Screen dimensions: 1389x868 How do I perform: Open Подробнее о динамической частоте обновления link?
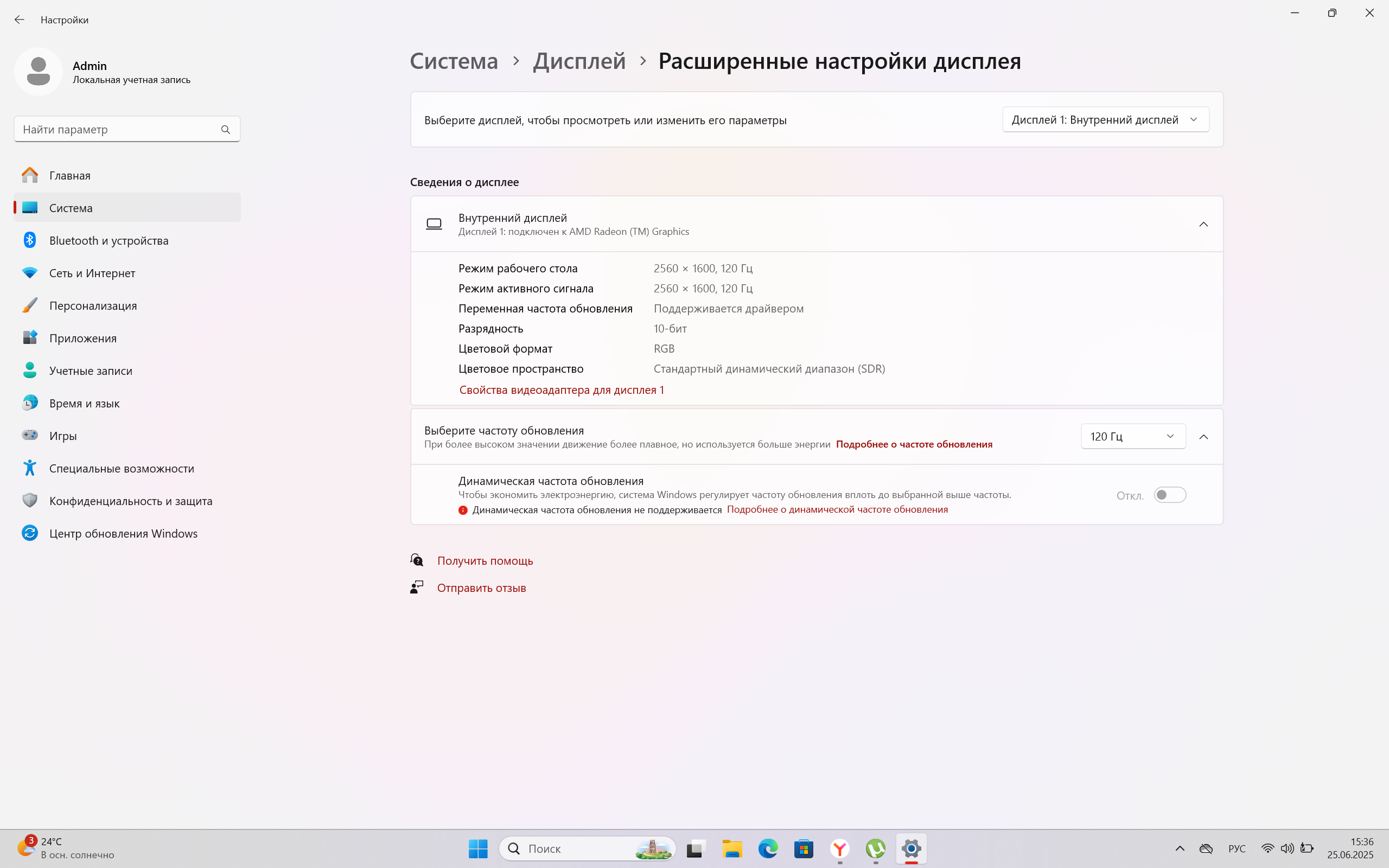(837, 509)
